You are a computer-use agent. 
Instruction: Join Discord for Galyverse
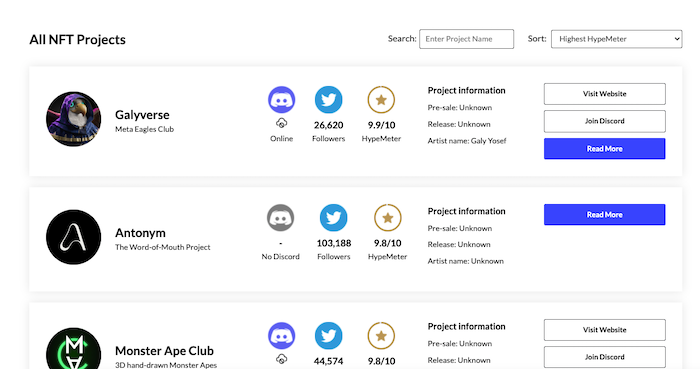(604, 121)
